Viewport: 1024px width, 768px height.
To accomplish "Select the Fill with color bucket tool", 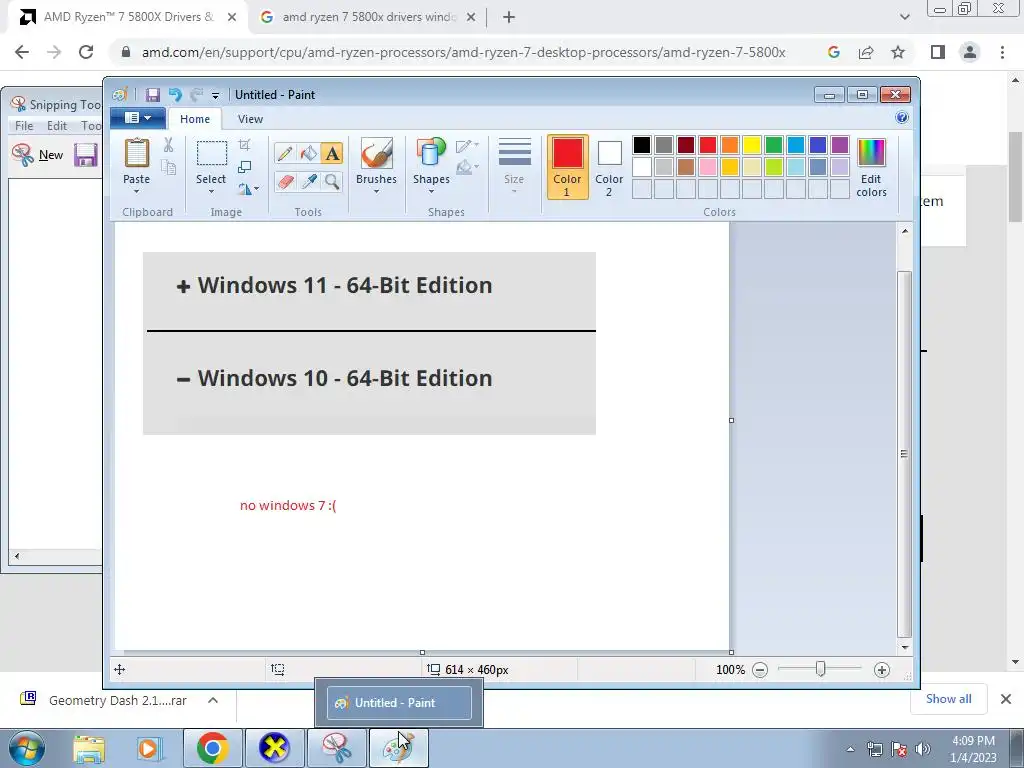I will [308, 153].
